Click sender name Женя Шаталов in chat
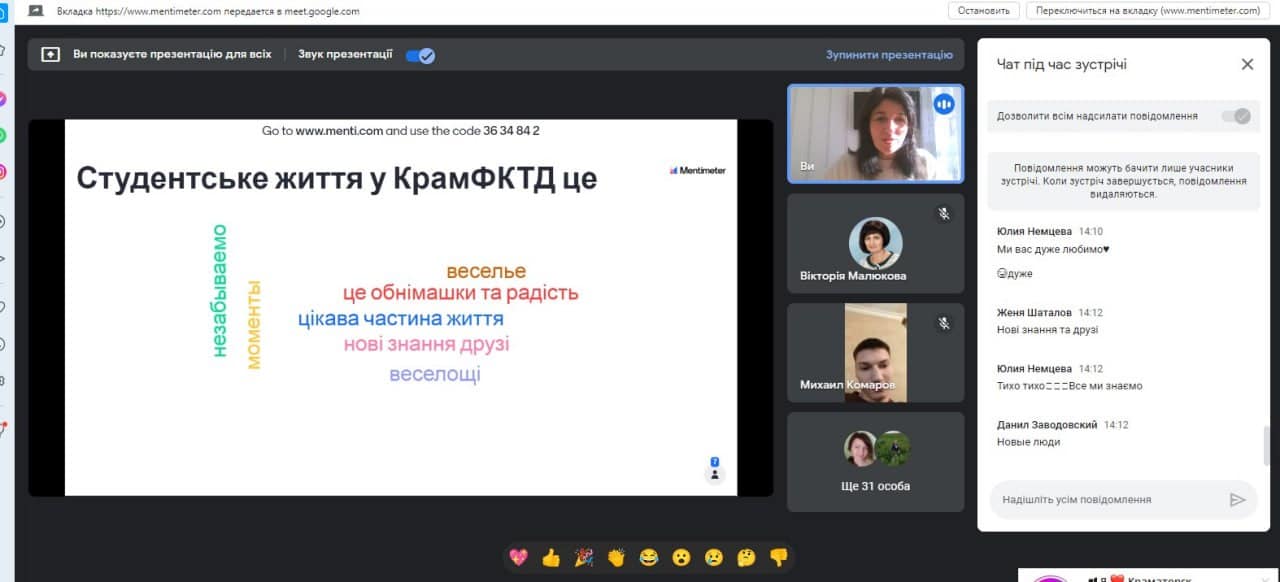Screen dimensions: 1280x582 [1035, 312]
